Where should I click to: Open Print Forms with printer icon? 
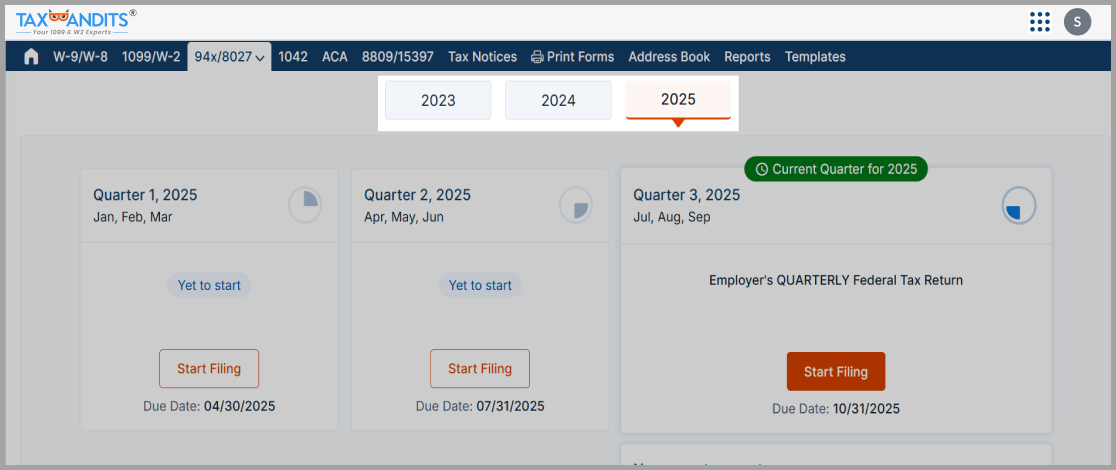click(572, 57)
